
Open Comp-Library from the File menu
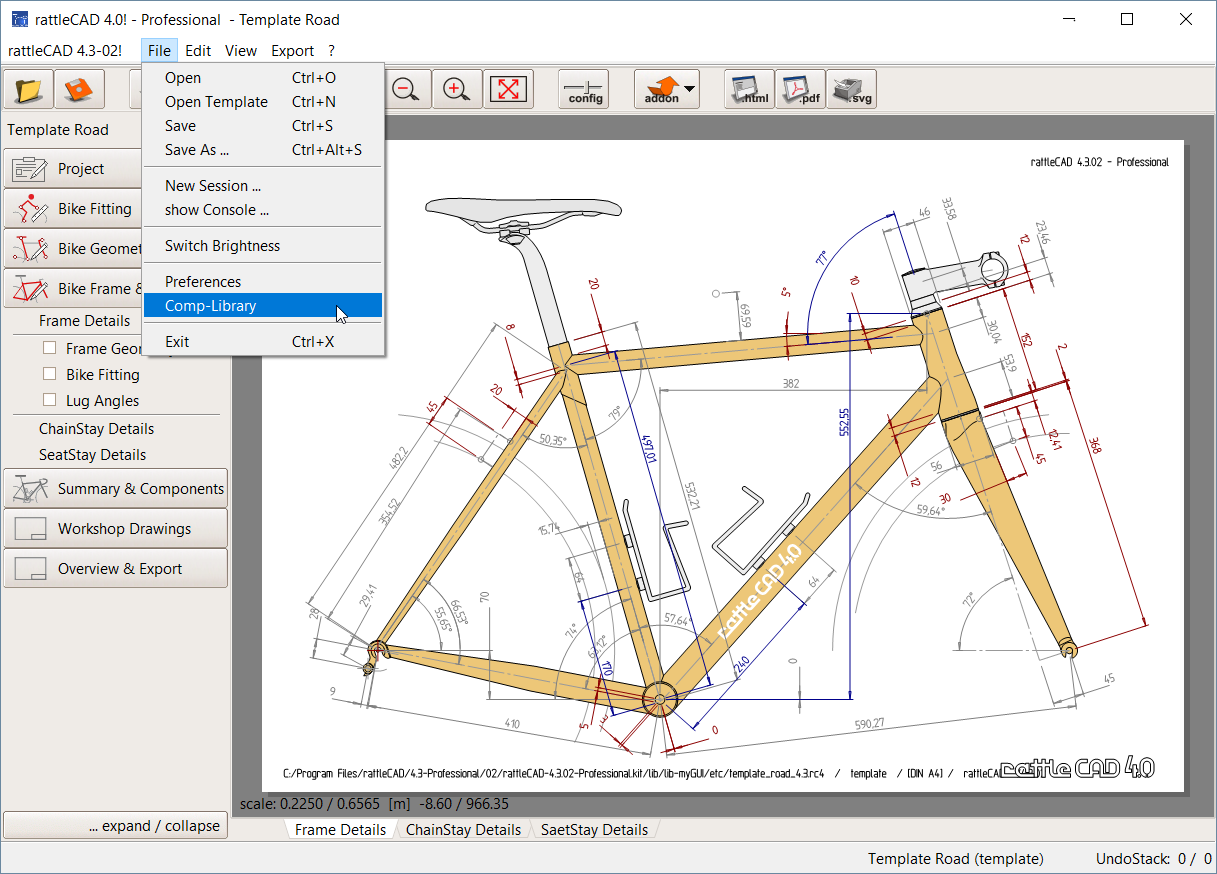pyautogui.click(x=264, y=306)
